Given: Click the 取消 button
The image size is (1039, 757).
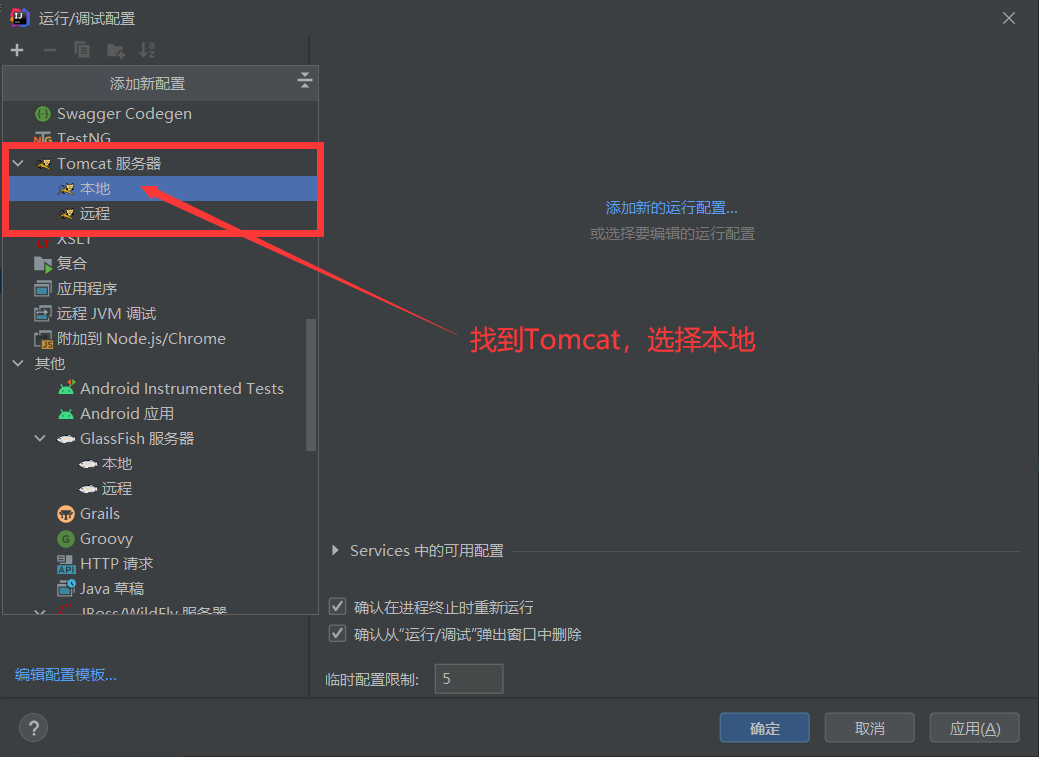Looking at the screenshot, I should tap(869, 728).
